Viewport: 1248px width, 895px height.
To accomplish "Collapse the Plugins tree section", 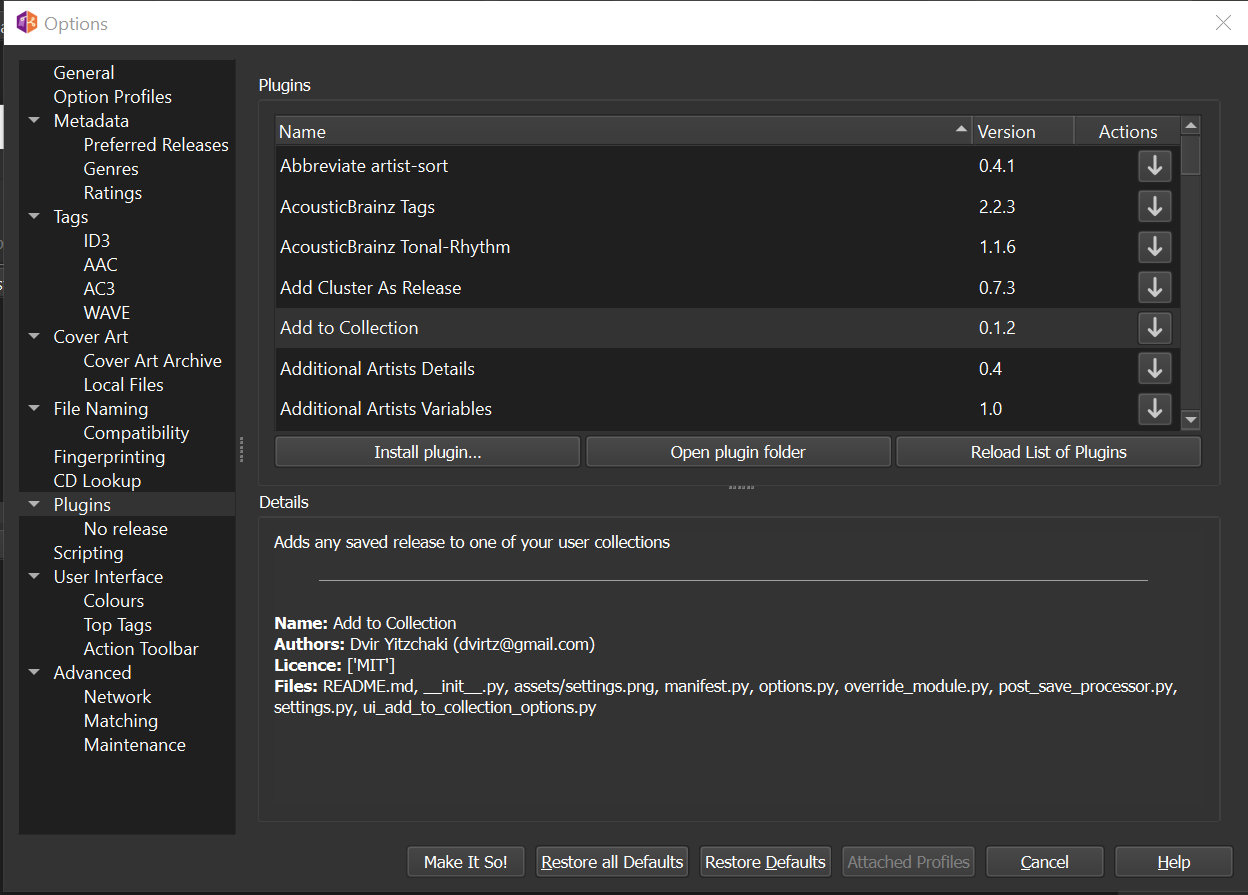I will 35,505.
